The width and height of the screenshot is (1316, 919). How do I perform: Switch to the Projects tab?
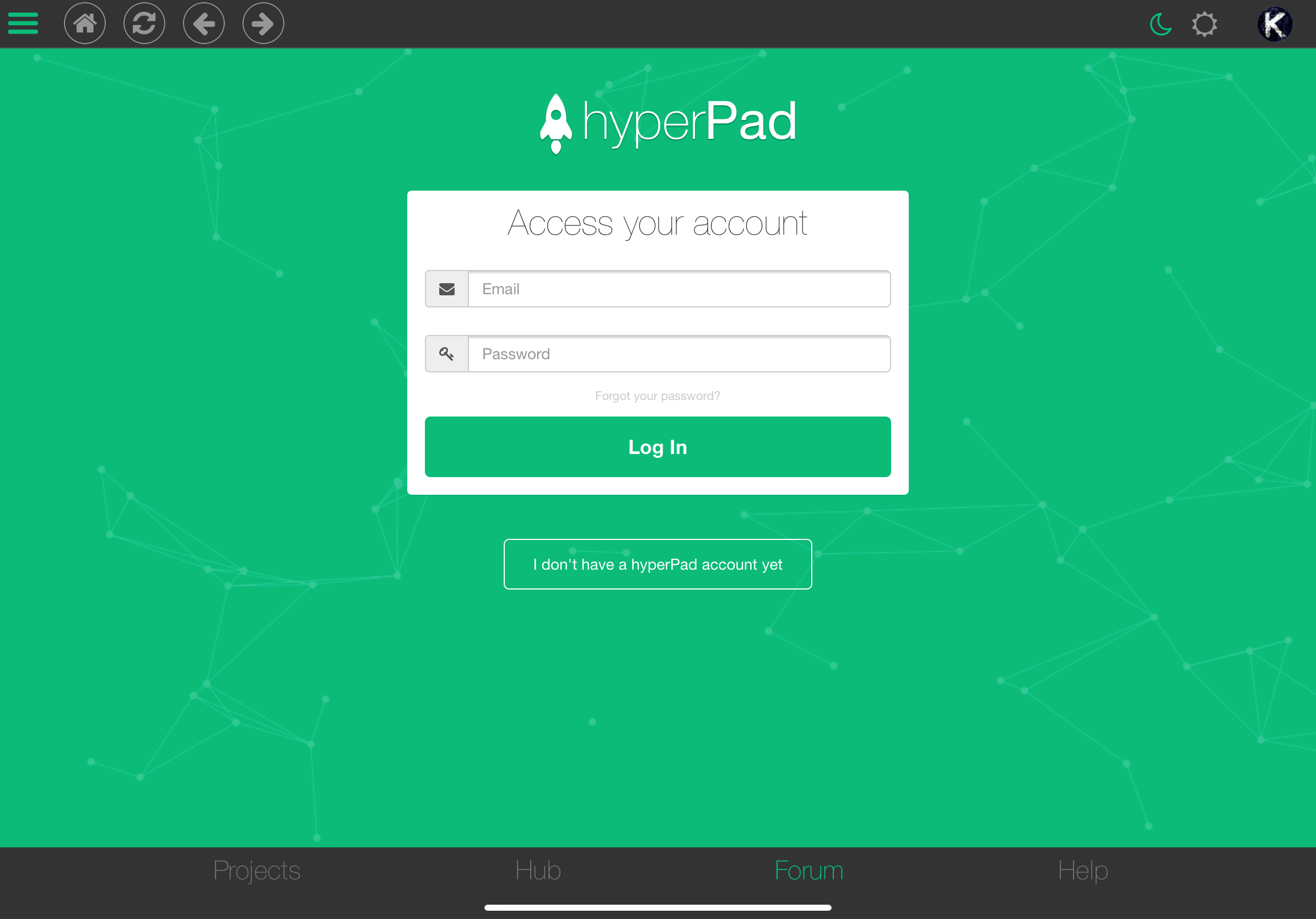257,871
